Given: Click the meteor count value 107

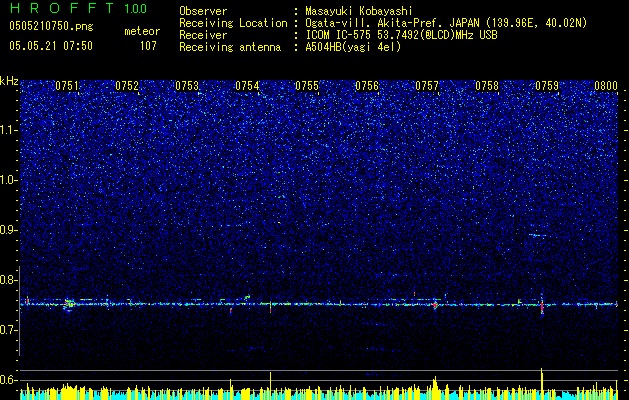Looking at the screenshot, I should pos(148,46).
